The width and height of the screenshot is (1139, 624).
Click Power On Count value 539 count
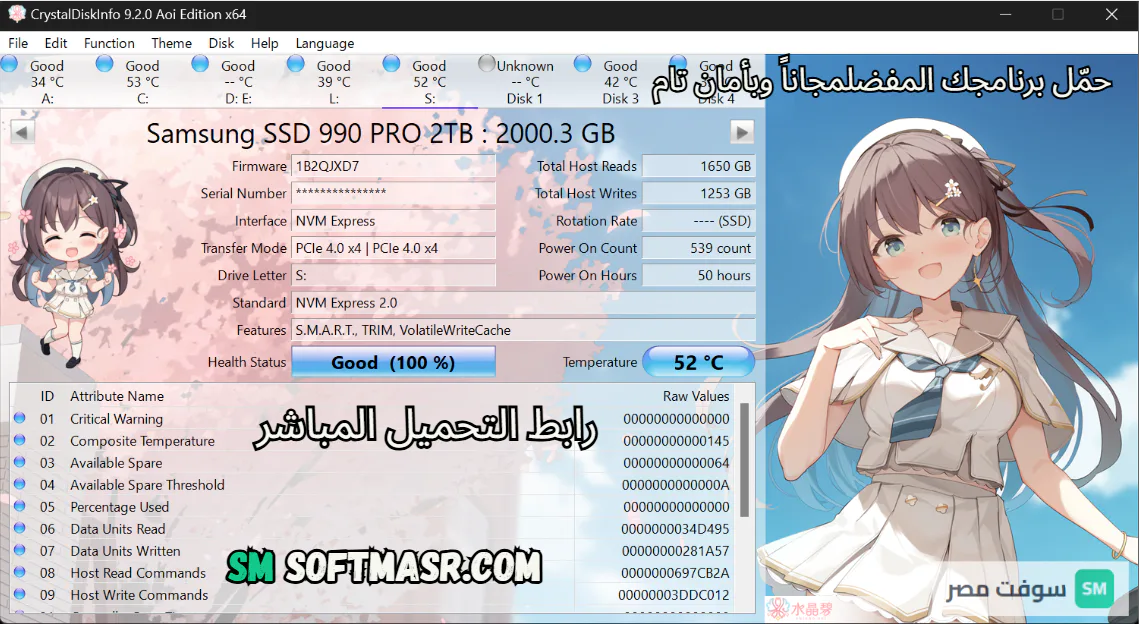(698, 248)
